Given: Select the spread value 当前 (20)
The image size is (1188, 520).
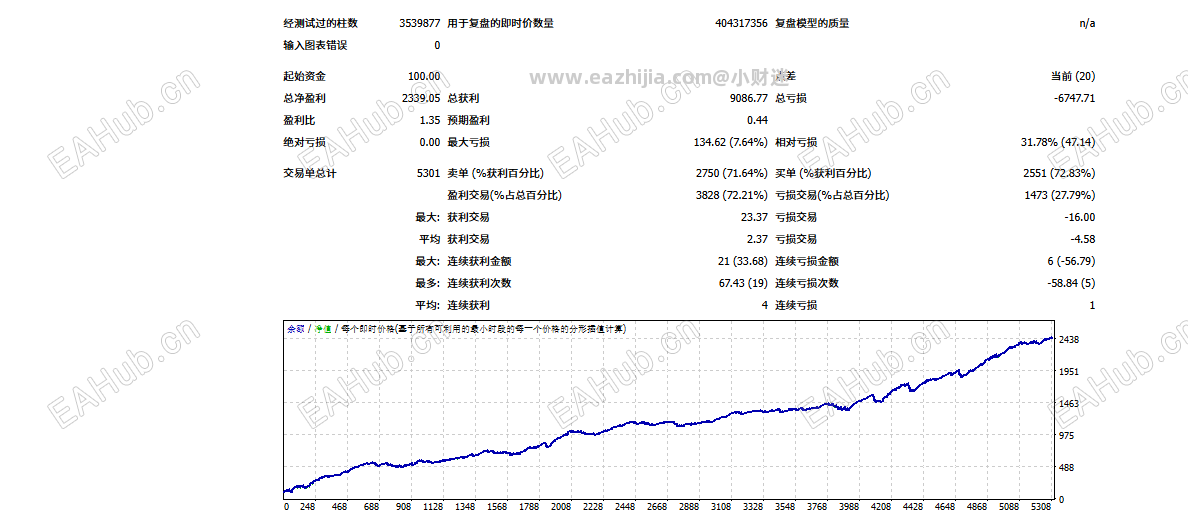Looking at the screenshot, I should pos(1073,77).
